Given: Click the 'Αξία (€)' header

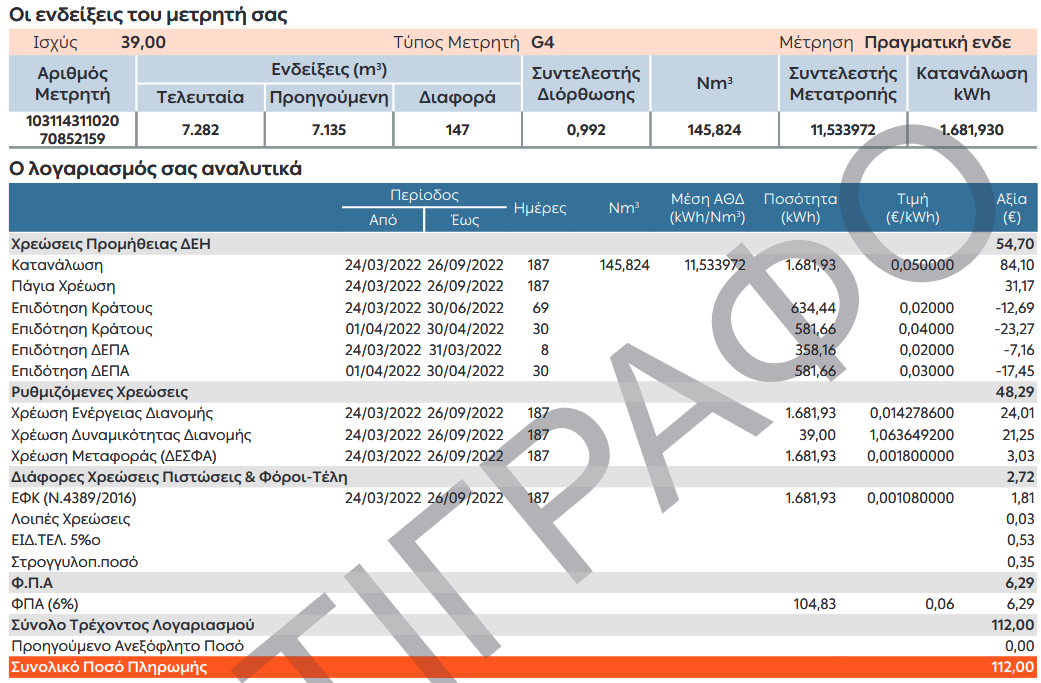Looking at the screenshot, I should [x=1012, y=208].
